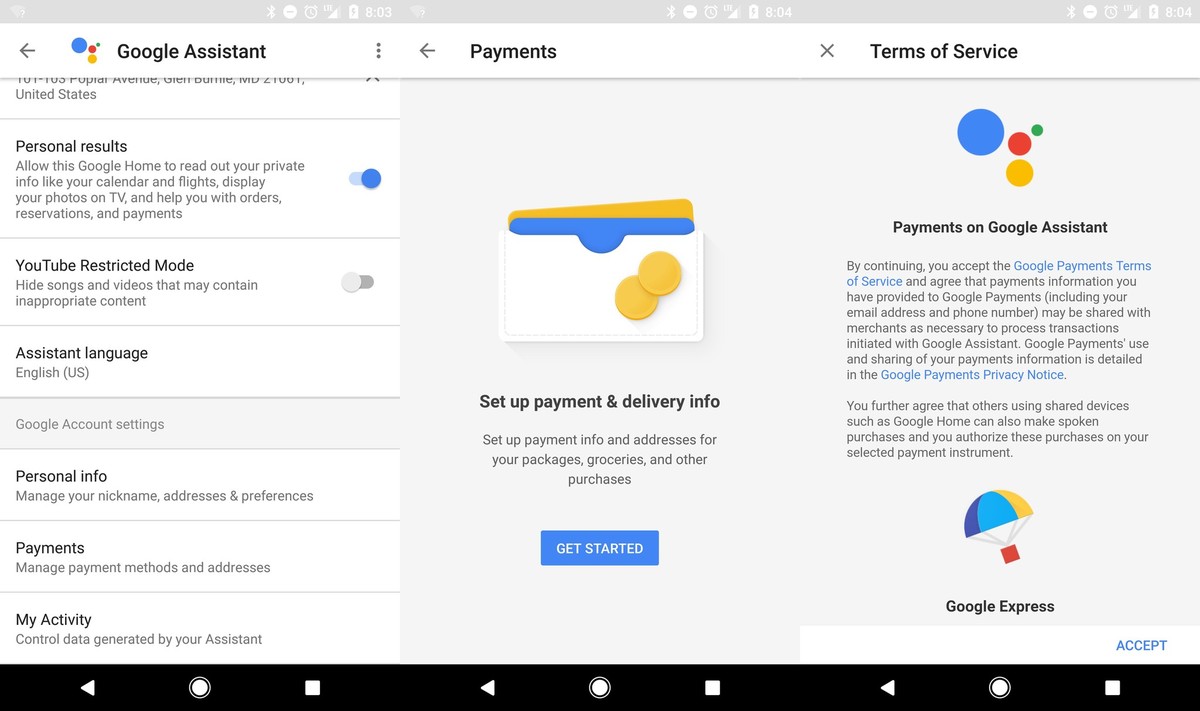Select 'Set up payment & delivery info' heading
This screenshot has width=1200, height=711.
[x=600, y=401]
